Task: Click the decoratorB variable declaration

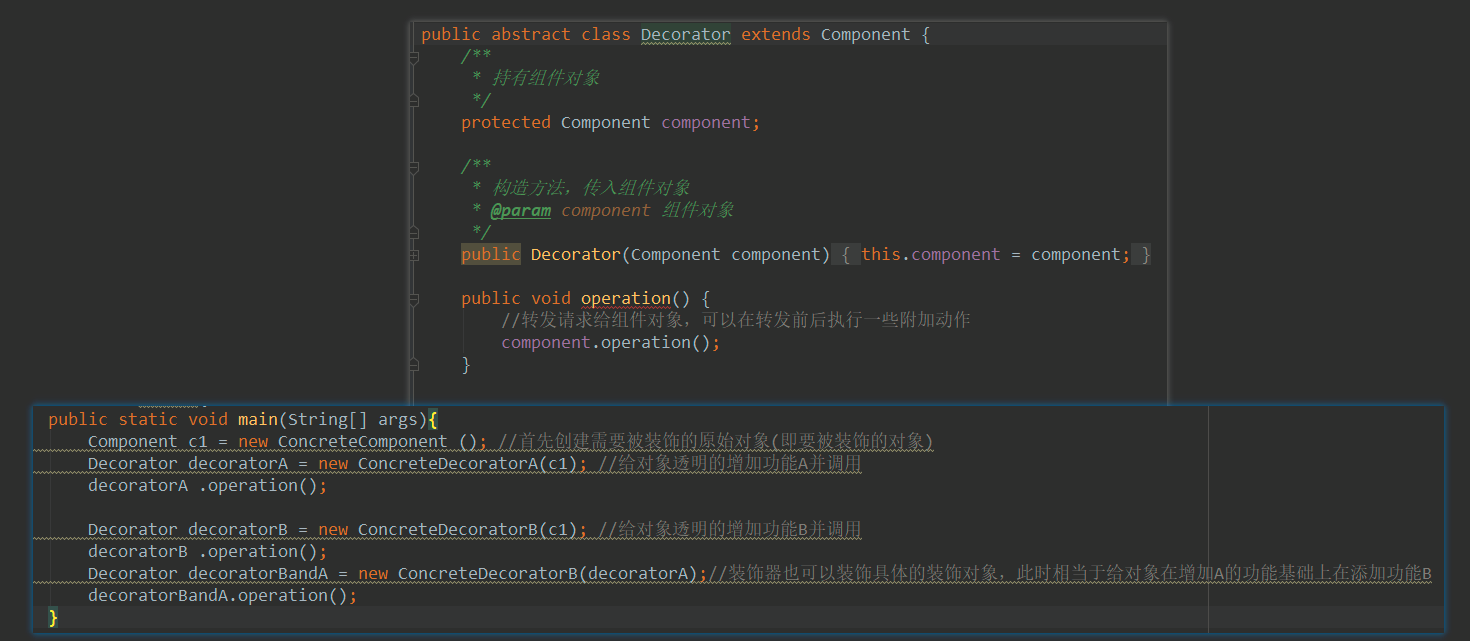Action: coord(238,530)
